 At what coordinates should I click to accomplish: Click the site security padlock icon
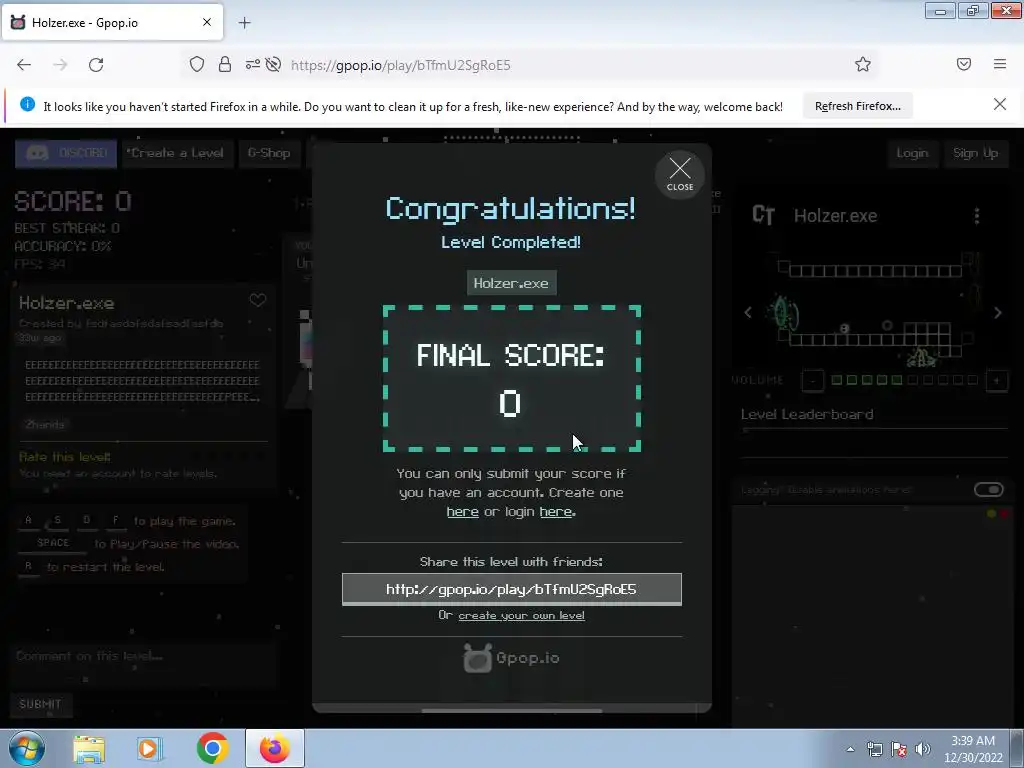coord(225,64)
